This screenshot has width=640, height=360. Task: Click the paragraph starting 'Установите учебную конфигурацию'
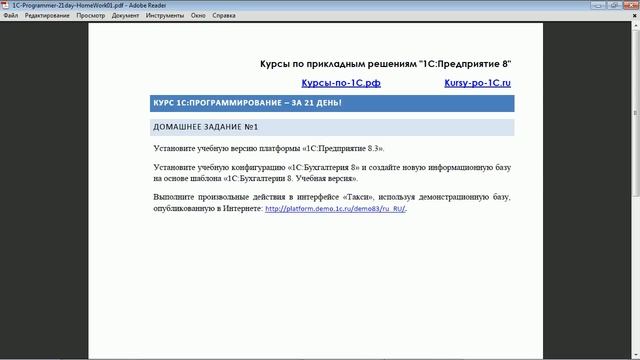tap(332, 173)
